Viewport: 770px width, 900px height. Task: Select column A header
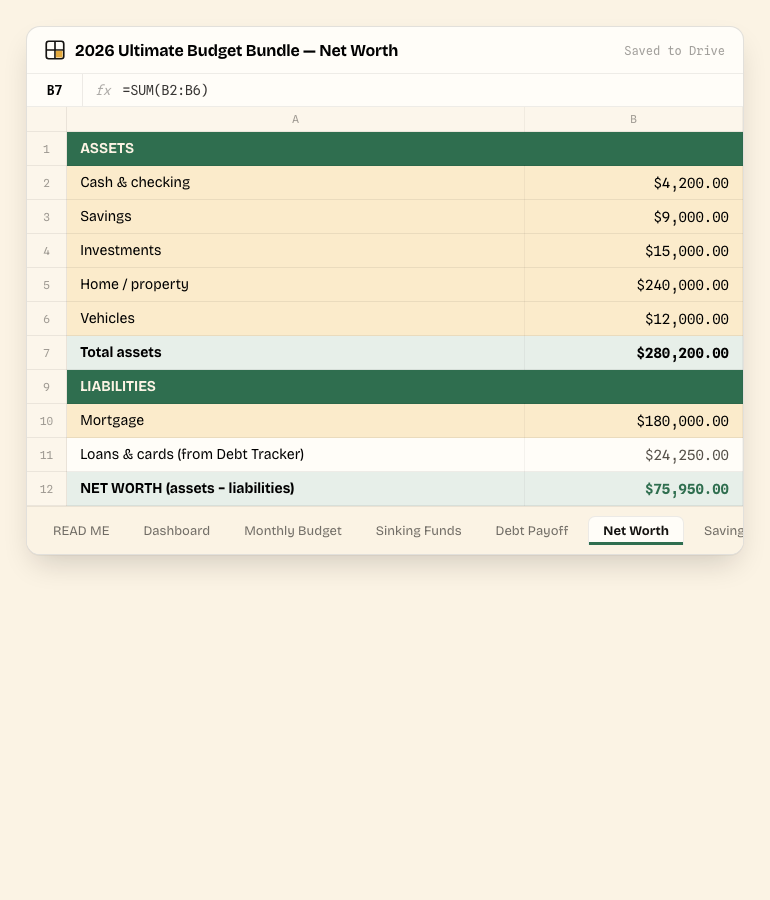tap(295, 119)
